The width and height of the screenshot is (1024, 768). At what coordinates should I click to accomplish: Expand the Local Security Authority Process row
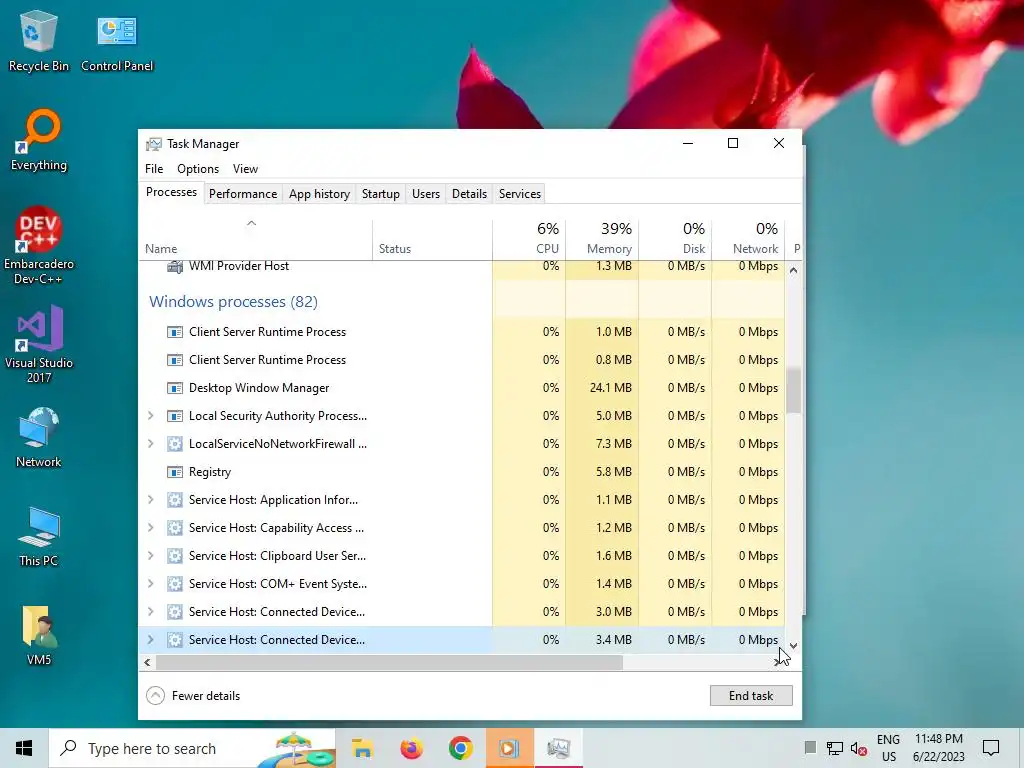click(x=151, y=416)
